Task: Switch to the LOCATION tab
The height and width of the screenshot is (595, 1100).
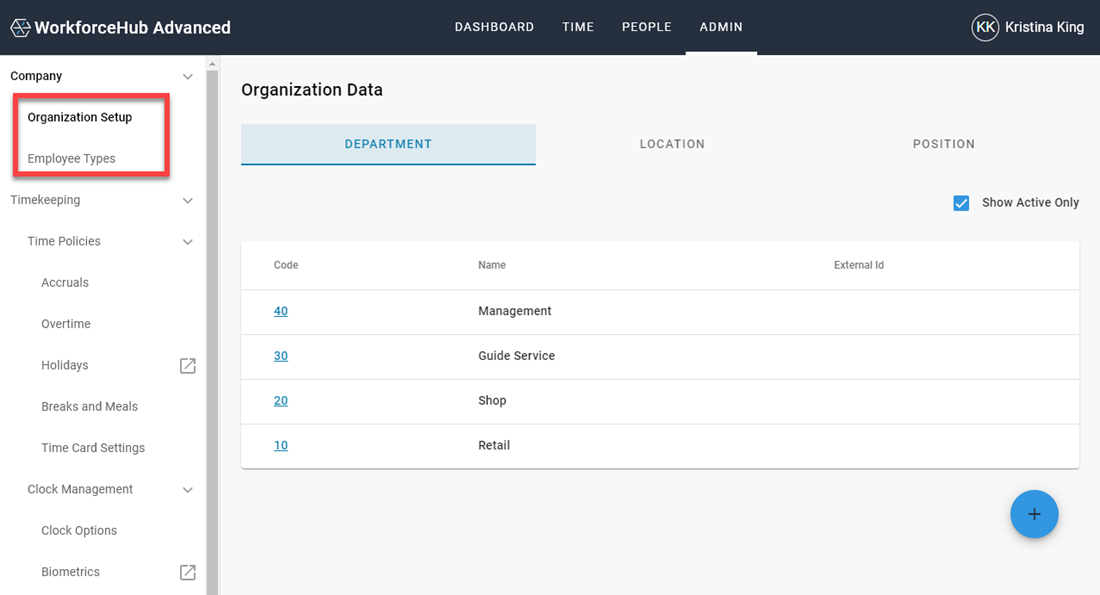Action: [x=672, y=143]
